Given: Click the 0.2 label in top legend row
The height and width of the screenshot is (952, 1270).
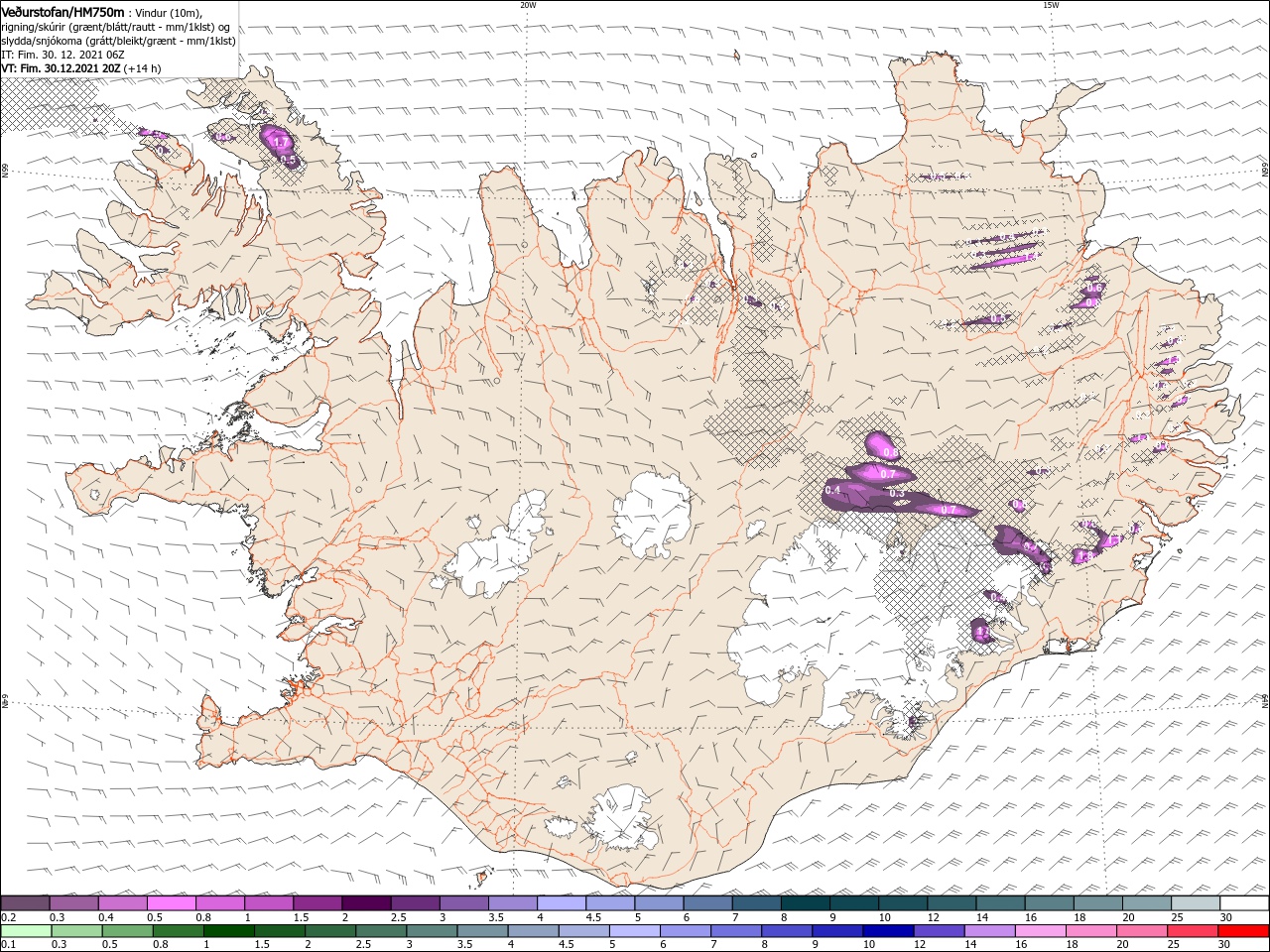Looking at the screenshot, I should (x=8, y=917).
